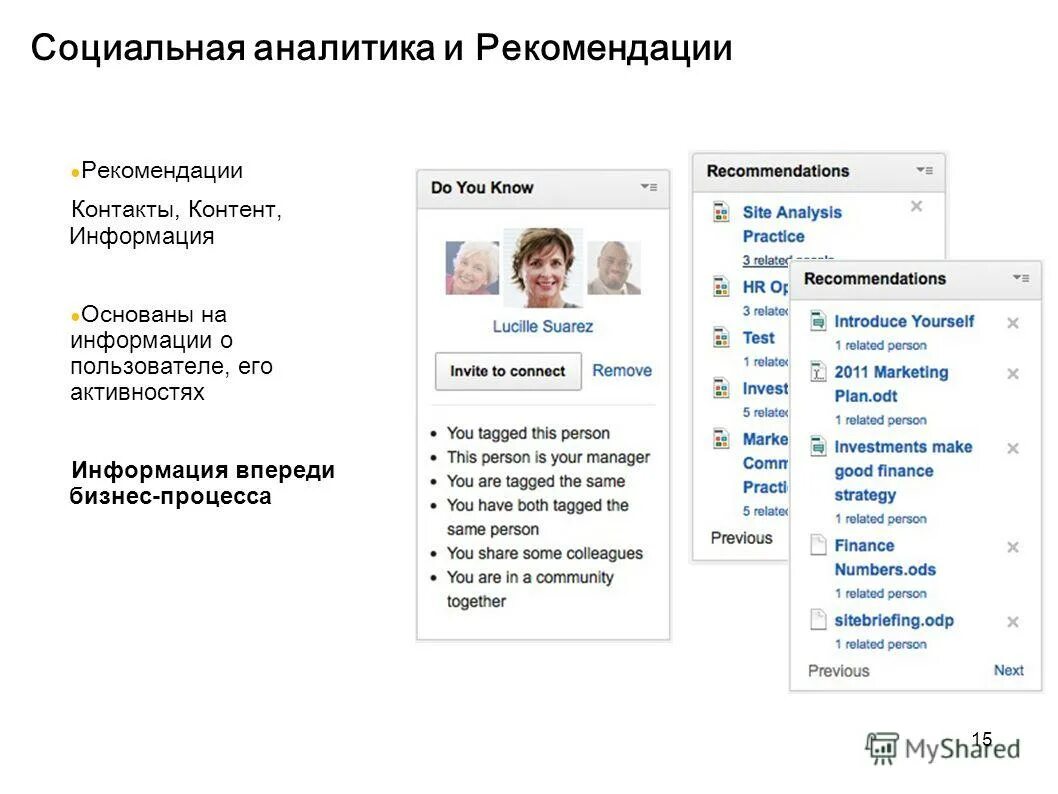The width and height of the screenshot is (1058, 794).
Task: Click the Test item file icon
Action: pyautogui.click(x=721, y=337)
